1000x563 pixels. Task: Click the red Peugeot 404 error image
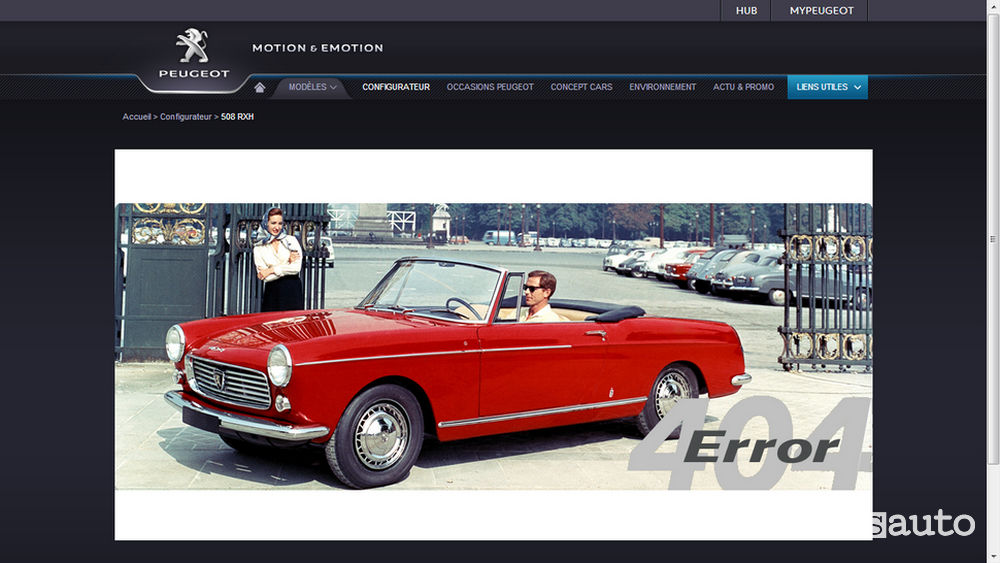pyautogui.click(x=493, y=346)
